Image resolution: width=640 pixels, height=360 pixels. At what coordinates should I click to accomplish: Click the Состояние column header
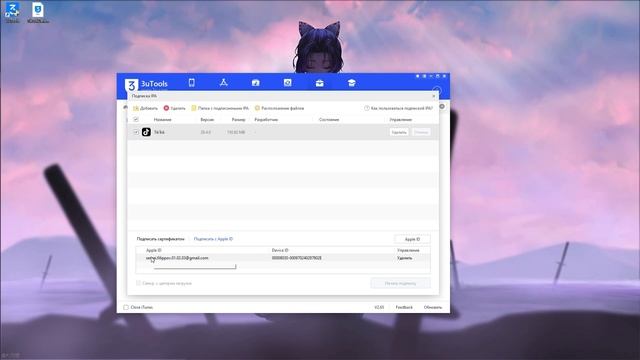[329, 120]
